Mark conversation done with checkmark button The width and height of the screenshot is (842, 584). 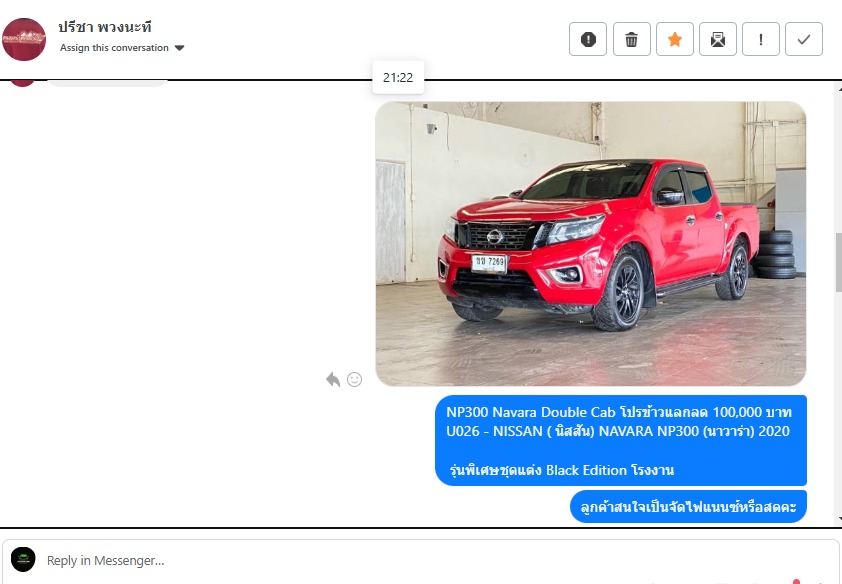pyautogui.click(x=804, y=39)
